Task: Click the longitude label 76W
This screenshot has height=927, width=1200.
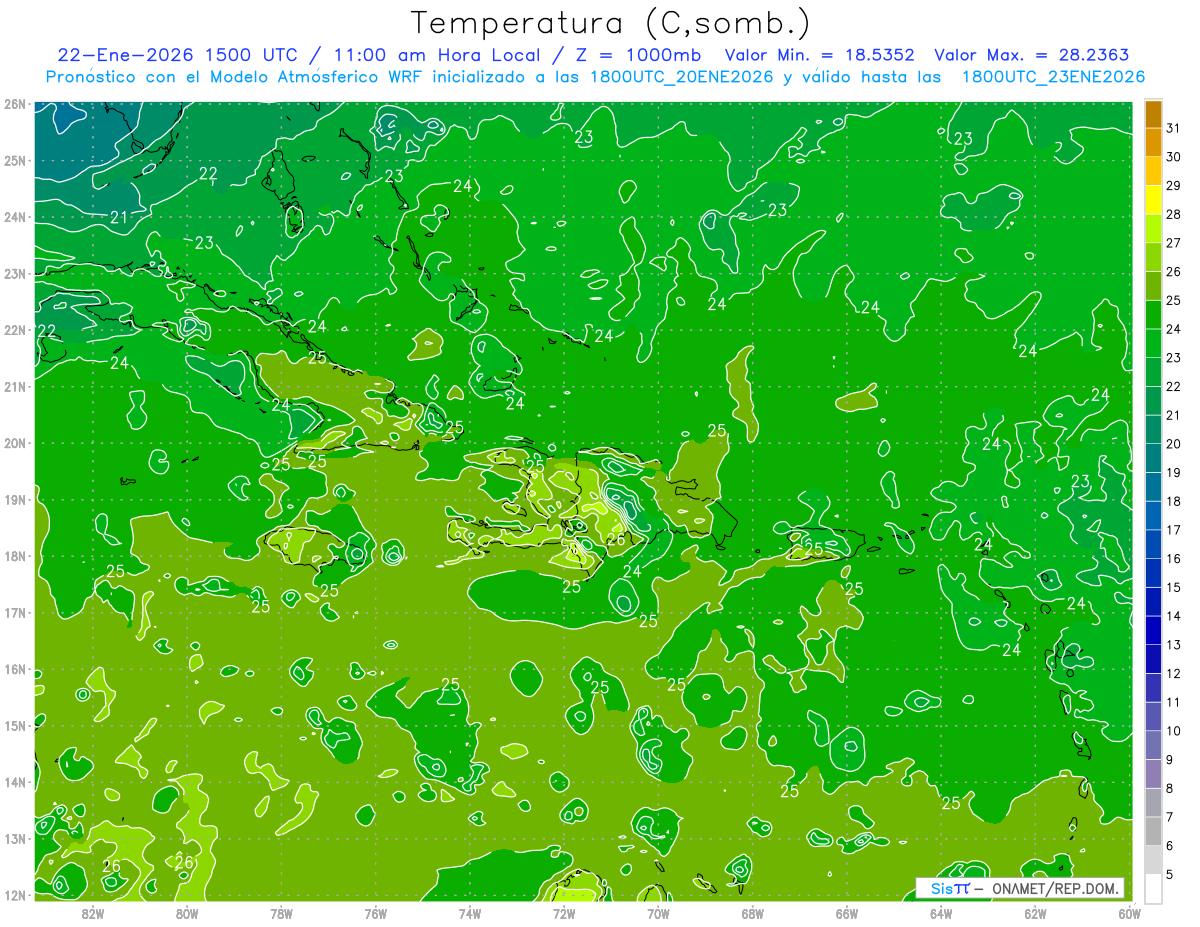Action: point(375,913)
